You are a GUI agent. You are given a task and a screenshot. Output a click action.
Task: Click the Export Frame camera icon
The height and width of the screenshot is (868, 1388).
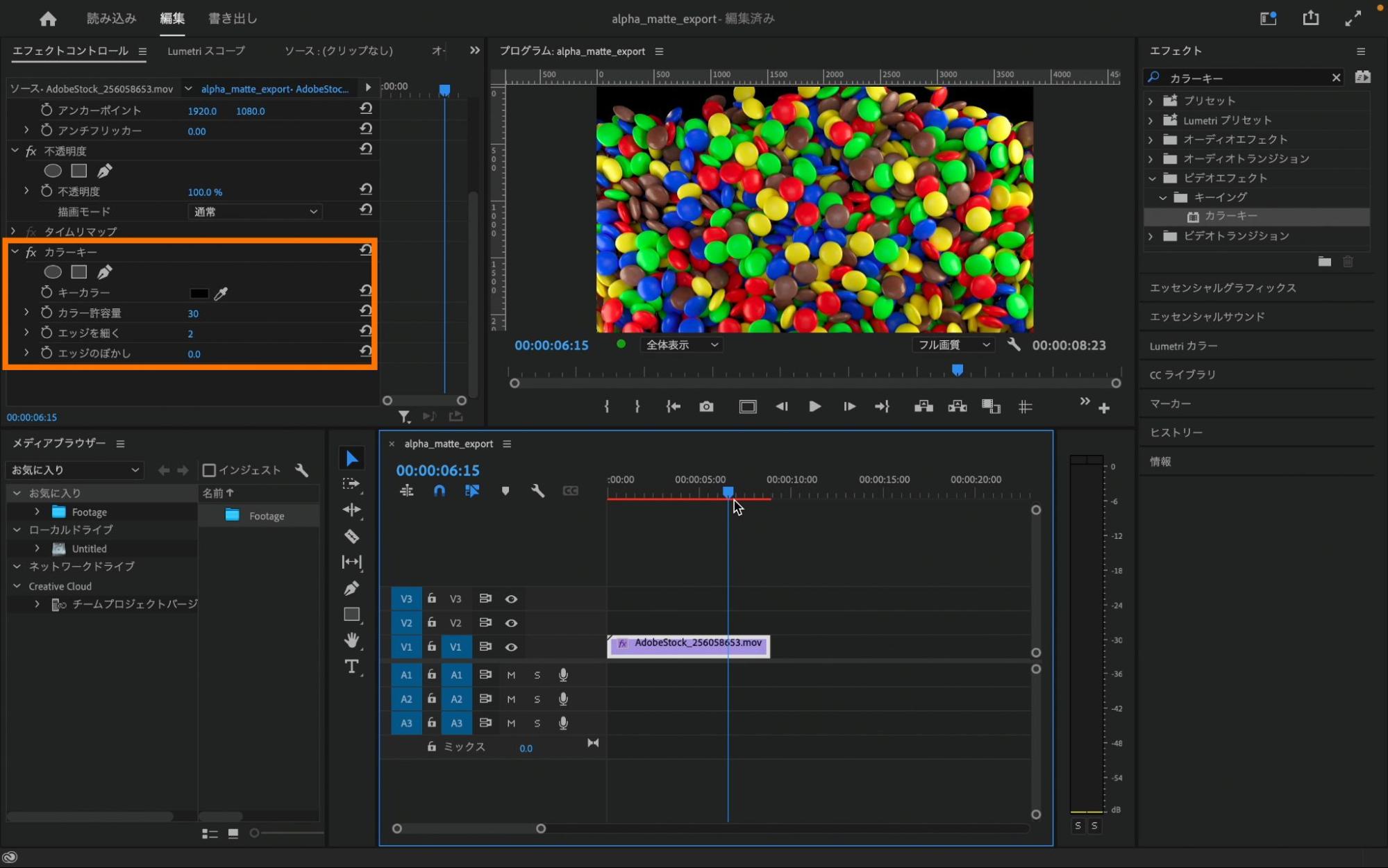tap(706, 407)
